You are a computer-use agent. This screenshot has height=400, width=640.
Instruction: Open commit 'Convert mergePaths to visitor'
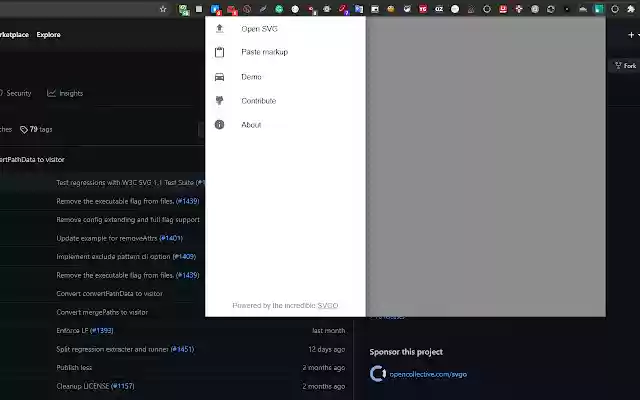[x=102, y=312]
